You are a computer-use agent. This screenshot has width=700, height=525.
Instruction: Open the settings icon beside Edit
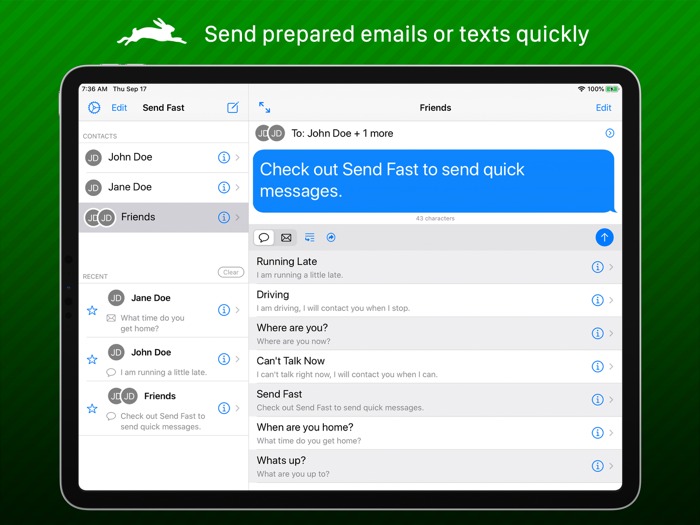[94, 108]
